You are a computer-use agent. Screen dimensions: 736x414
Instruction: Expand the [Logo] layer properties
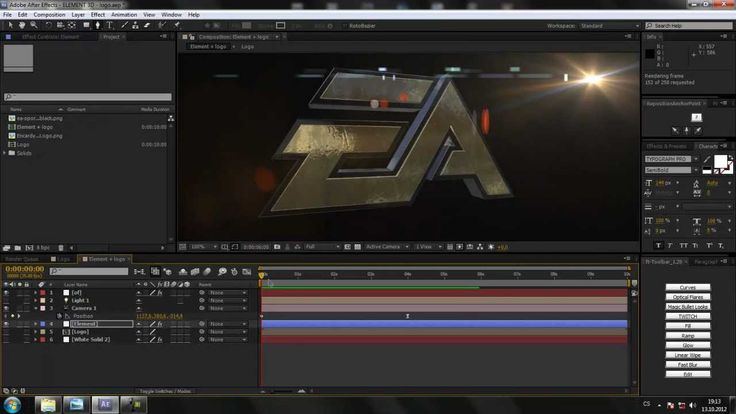tap(35, 332)
